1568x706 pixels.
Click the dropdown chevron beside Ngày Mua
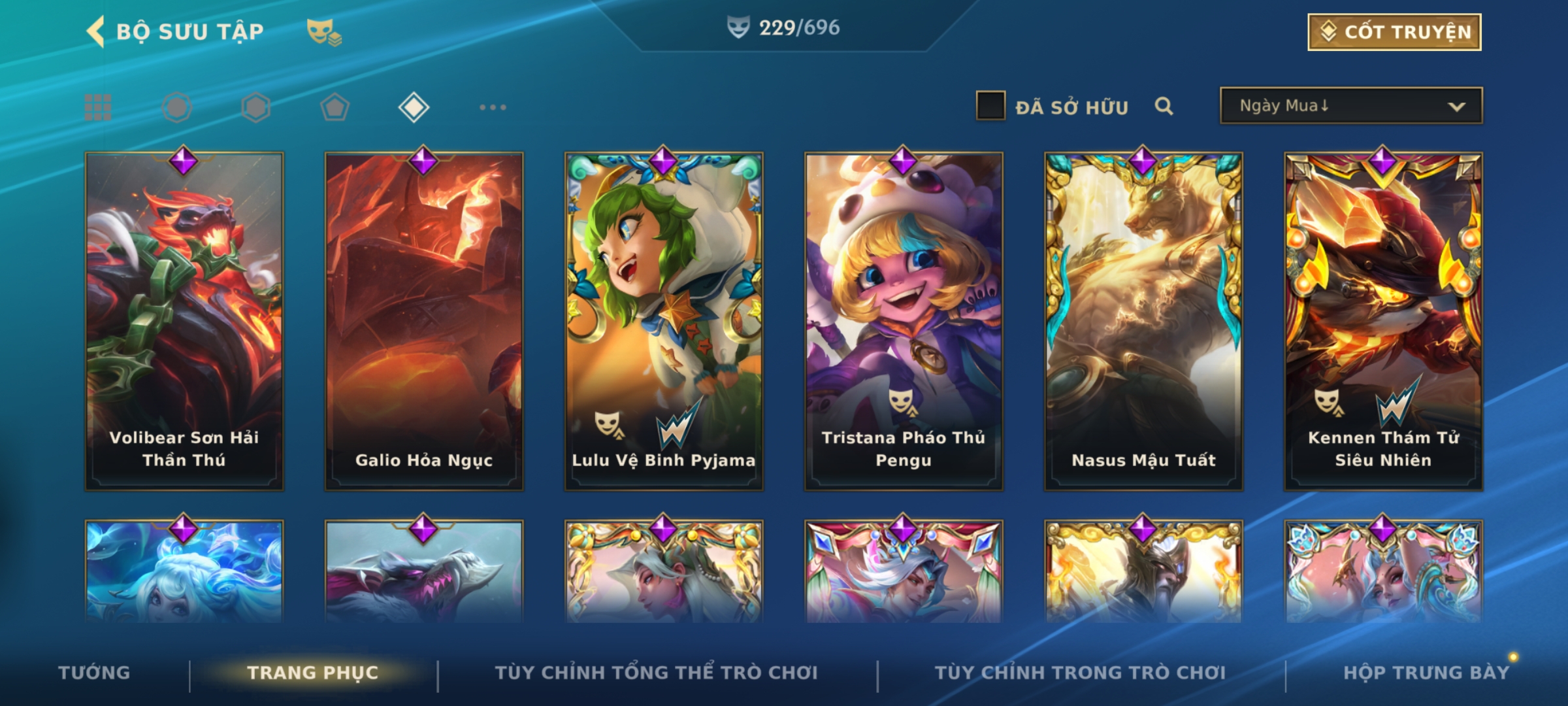click(x=1456, y=107)
